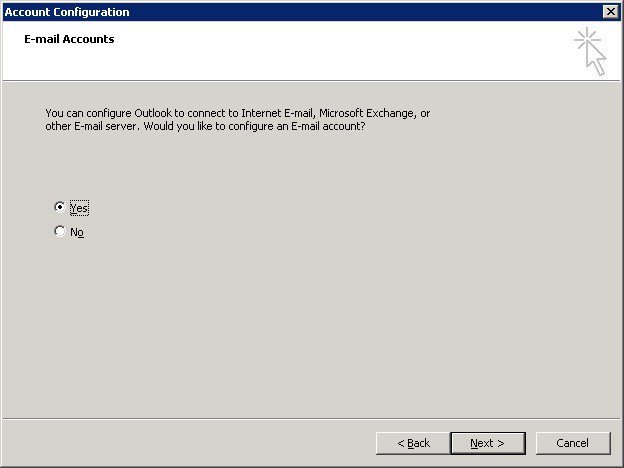624x468 pixels.
Task: Click the "Yes" option label text
Action: pos(79,208)
